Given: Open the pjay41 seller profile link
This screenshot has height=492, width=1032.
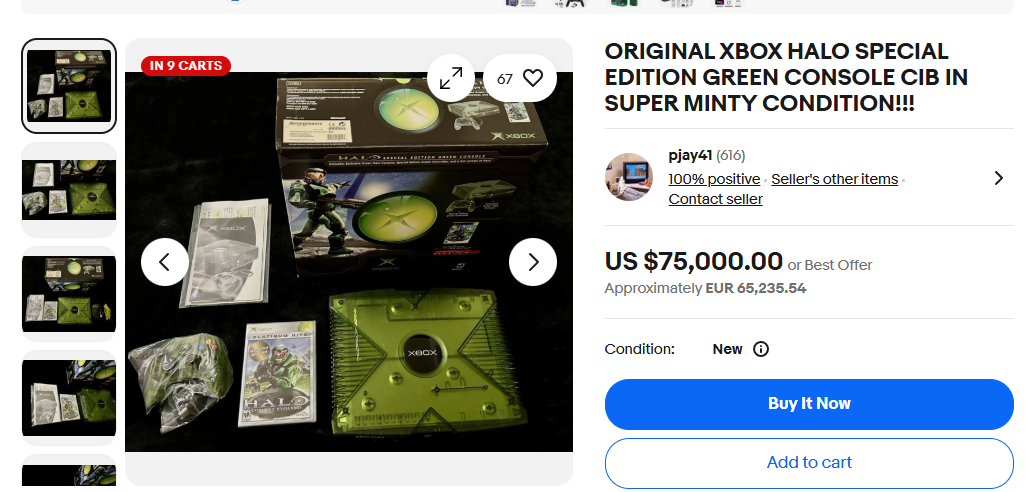Looking at the screenshot, I should click(x=690, y=155).
